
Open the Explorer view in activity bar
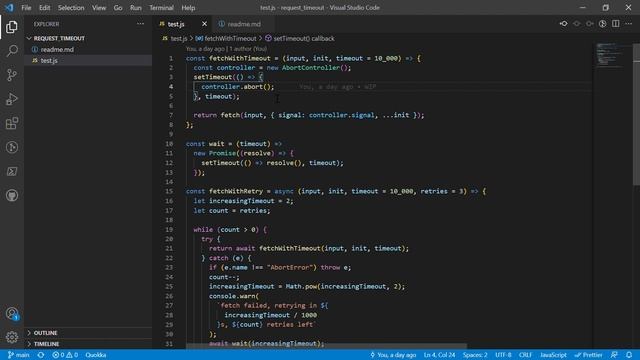coord(12,27)
